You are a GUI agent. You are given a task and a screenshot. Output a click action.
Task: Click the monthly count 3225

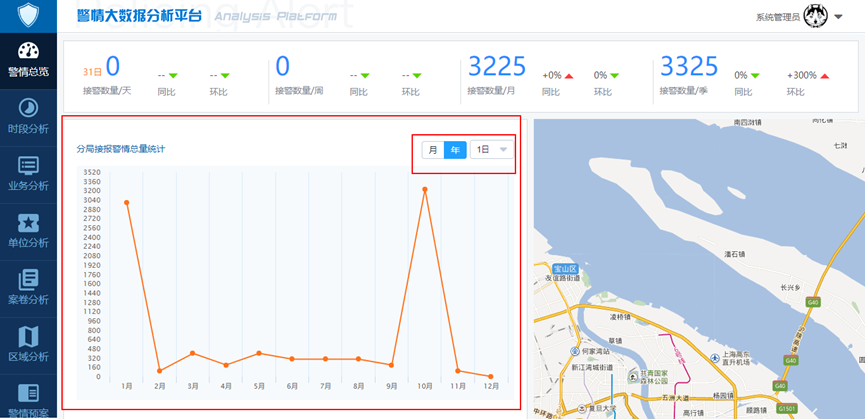[x=497, y=66]
